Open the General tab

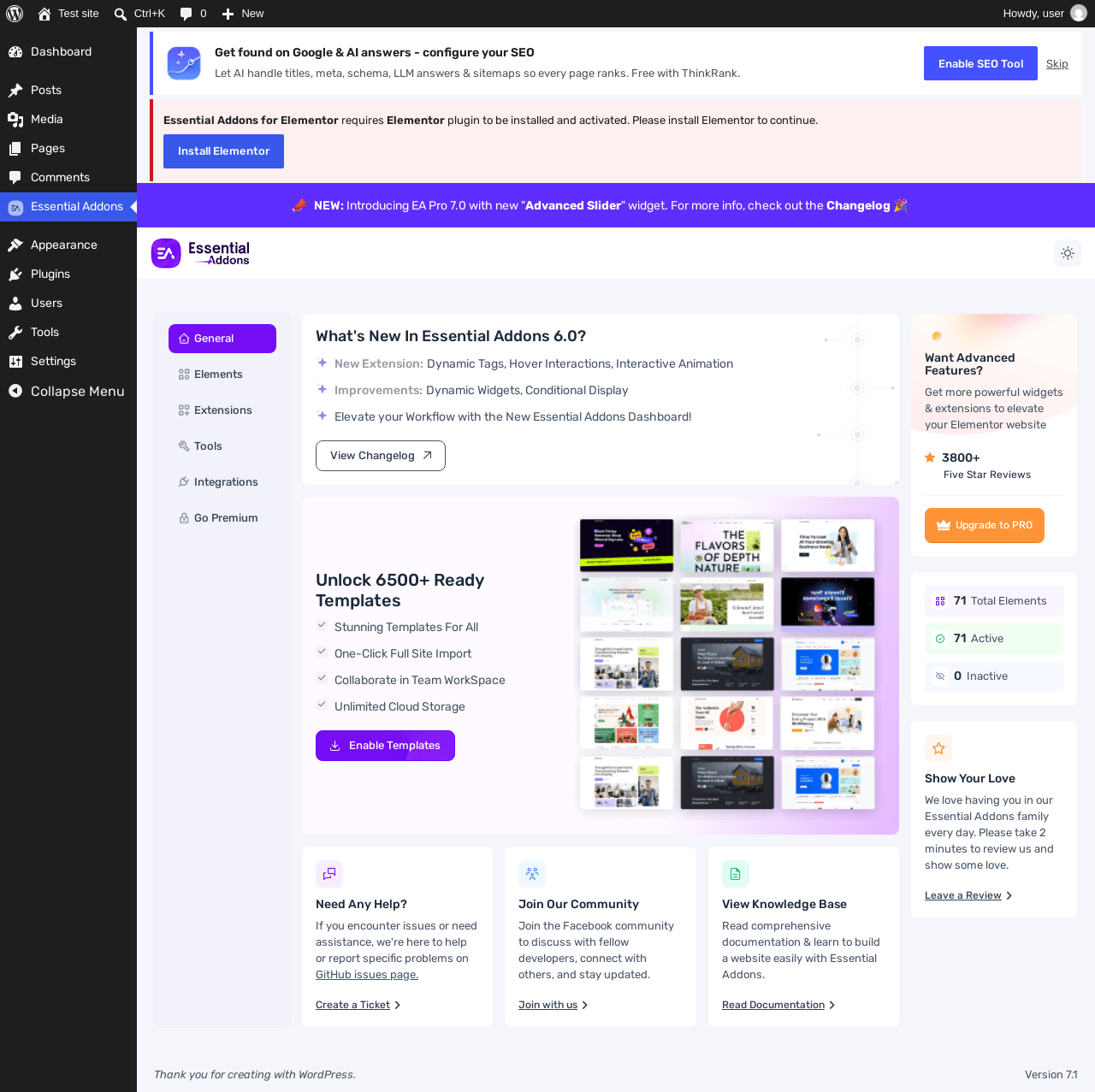(x=222, y=339)
